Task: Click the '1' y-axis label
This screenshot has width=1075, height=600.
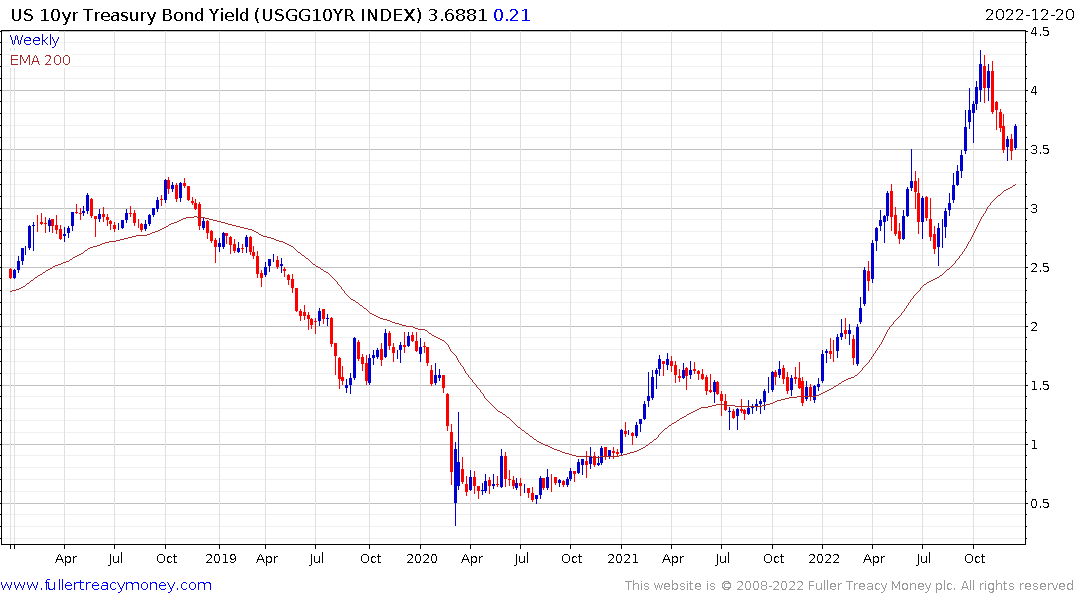Action: pos(1035,444)
